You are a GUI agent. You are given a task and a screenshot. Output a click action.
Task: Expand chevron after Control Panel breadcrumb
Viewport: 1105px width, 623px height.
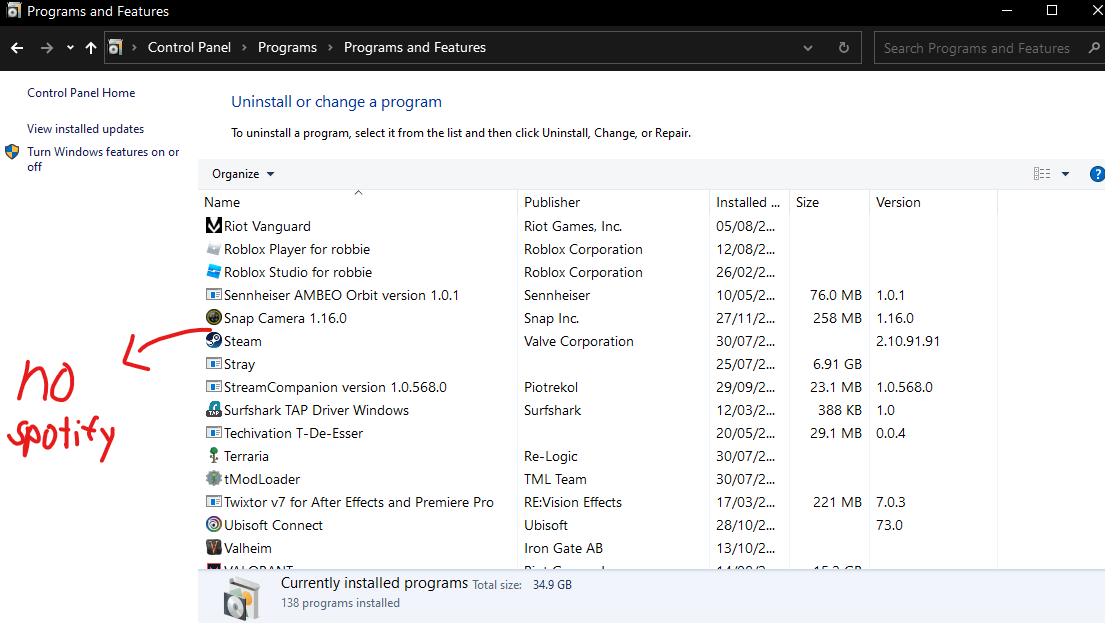(x=245, y=48)
